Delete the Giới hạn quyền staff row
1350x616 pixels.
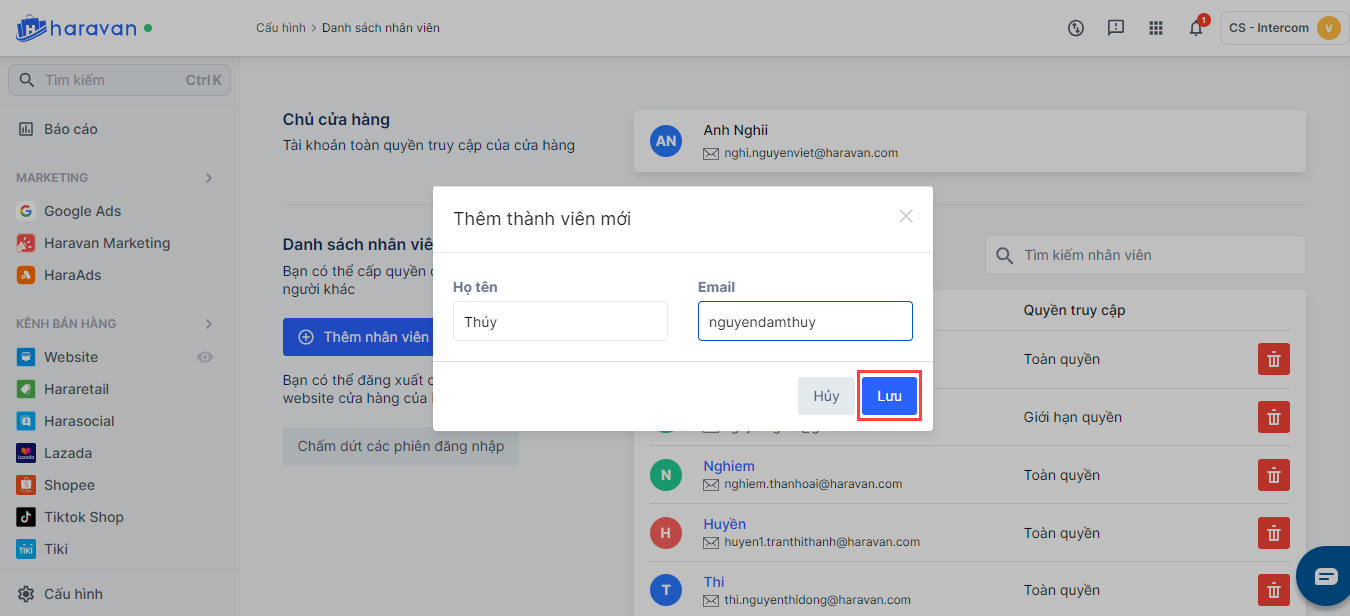click(1273, 417)
